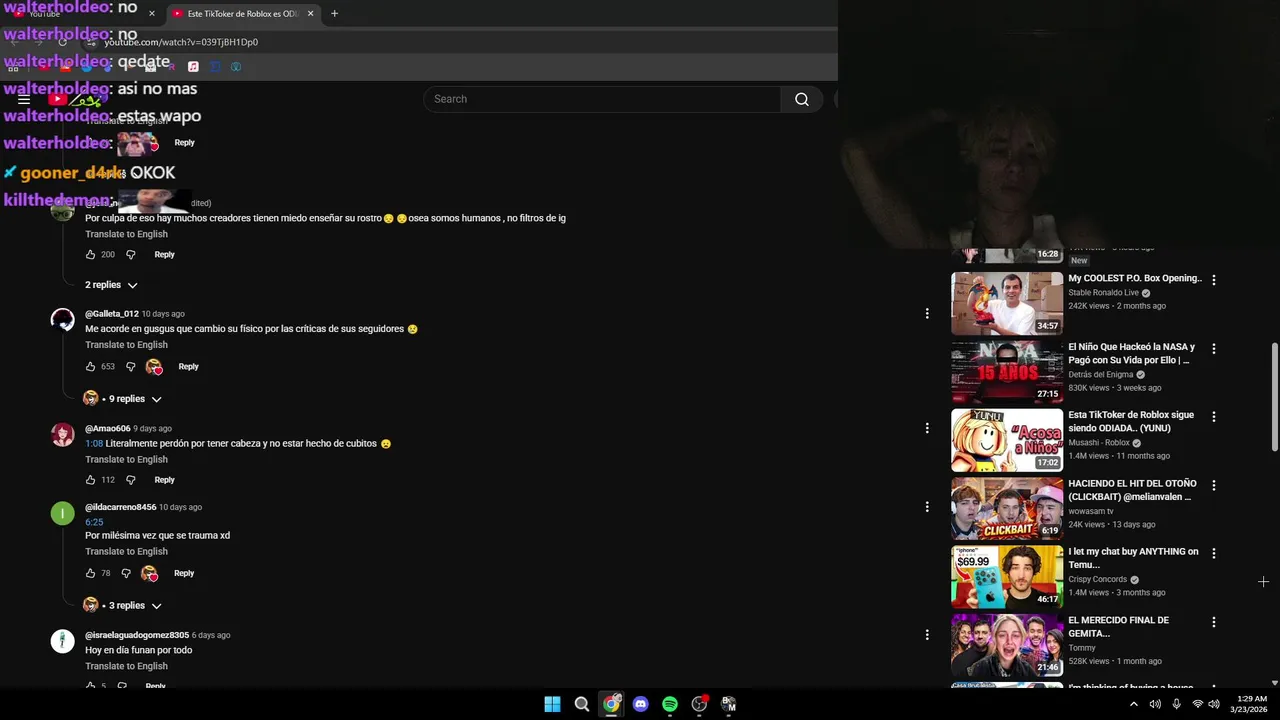The height and width of the screenshot is (720, 1280).
Task: Reply to @Galleta_012's comment
Action: point(188,367)
